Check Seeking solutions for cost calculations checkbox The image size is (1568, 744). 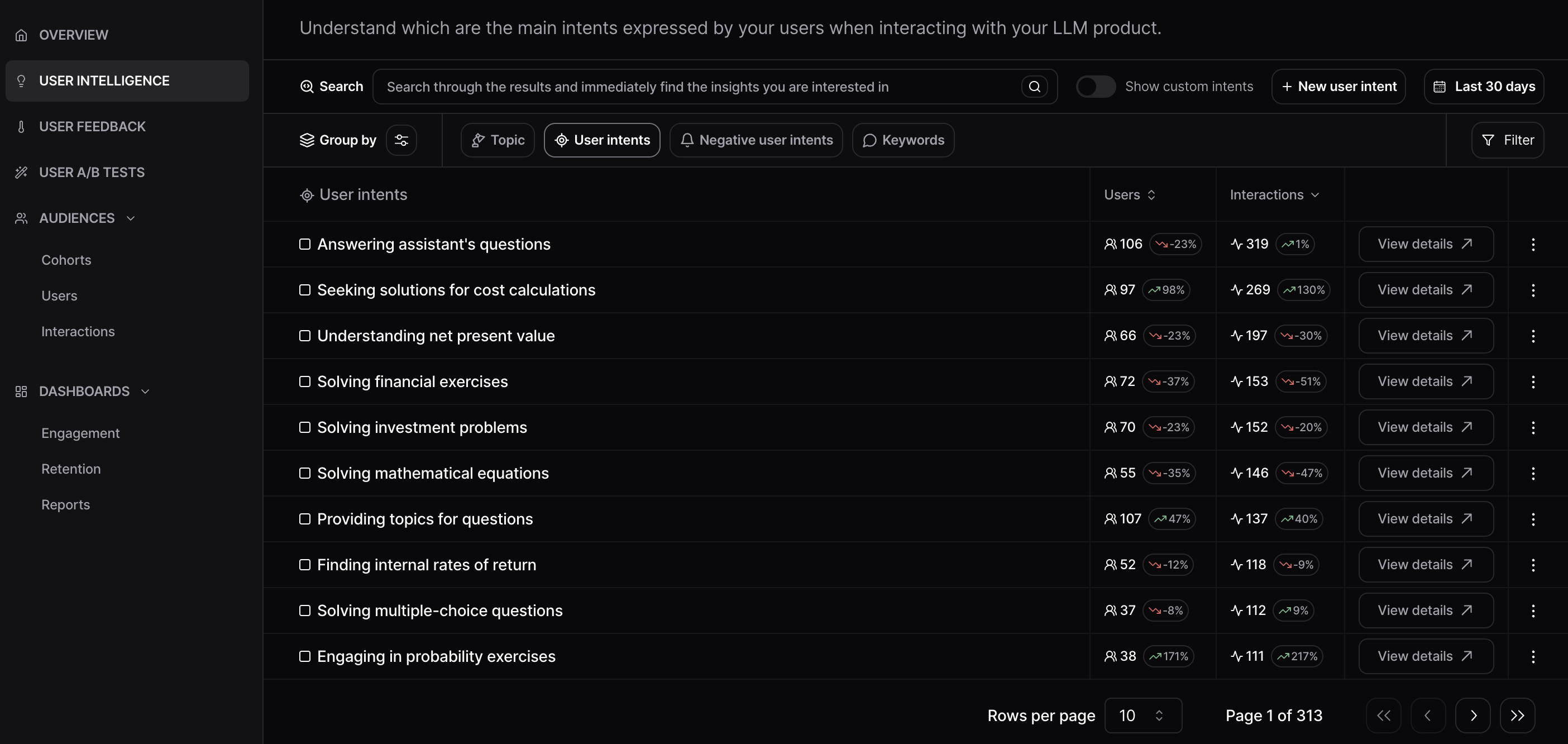305,290
